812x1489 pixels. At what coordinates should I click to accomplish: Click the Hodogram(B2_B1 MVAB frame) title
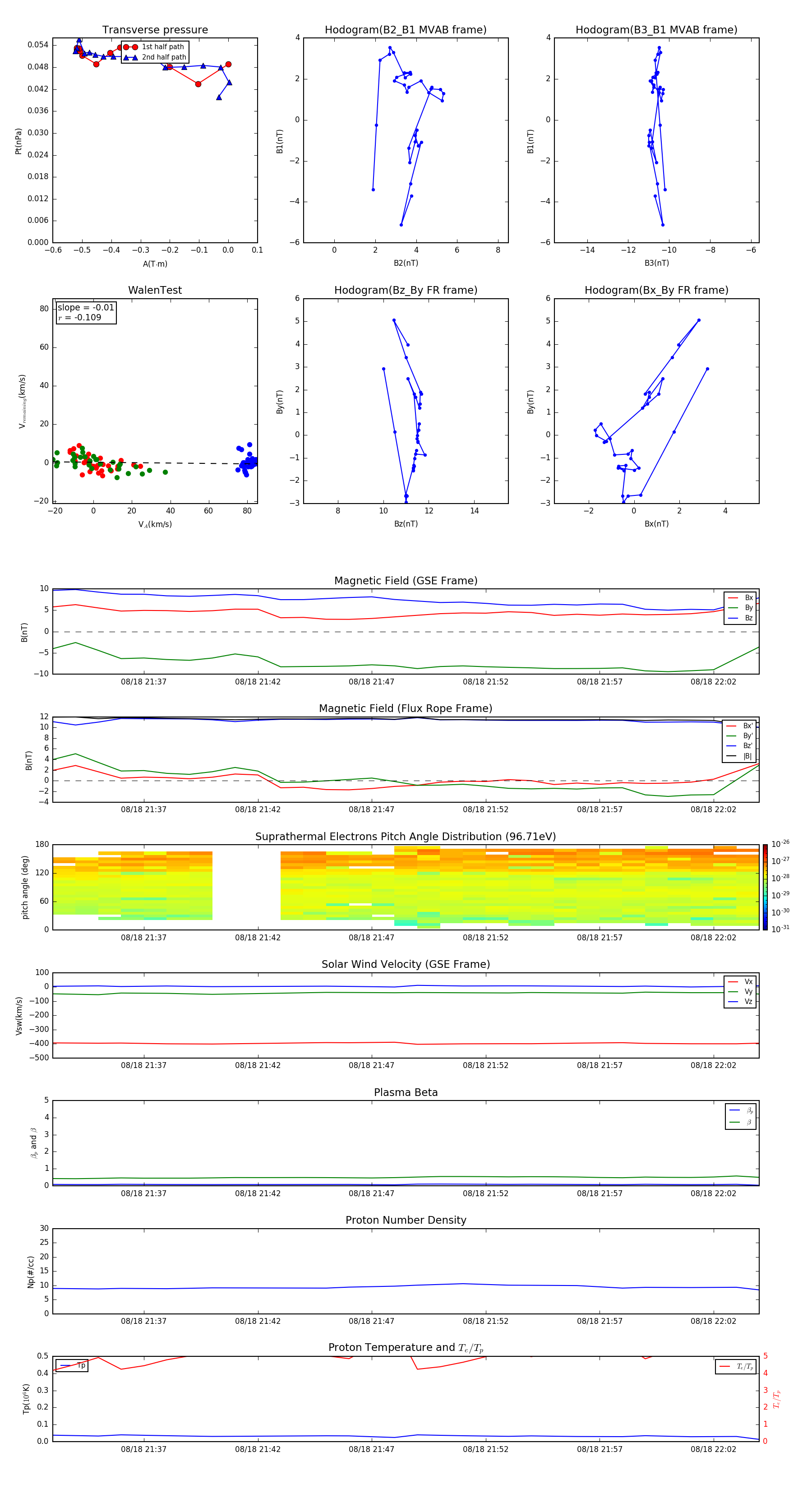click(406, 30)
